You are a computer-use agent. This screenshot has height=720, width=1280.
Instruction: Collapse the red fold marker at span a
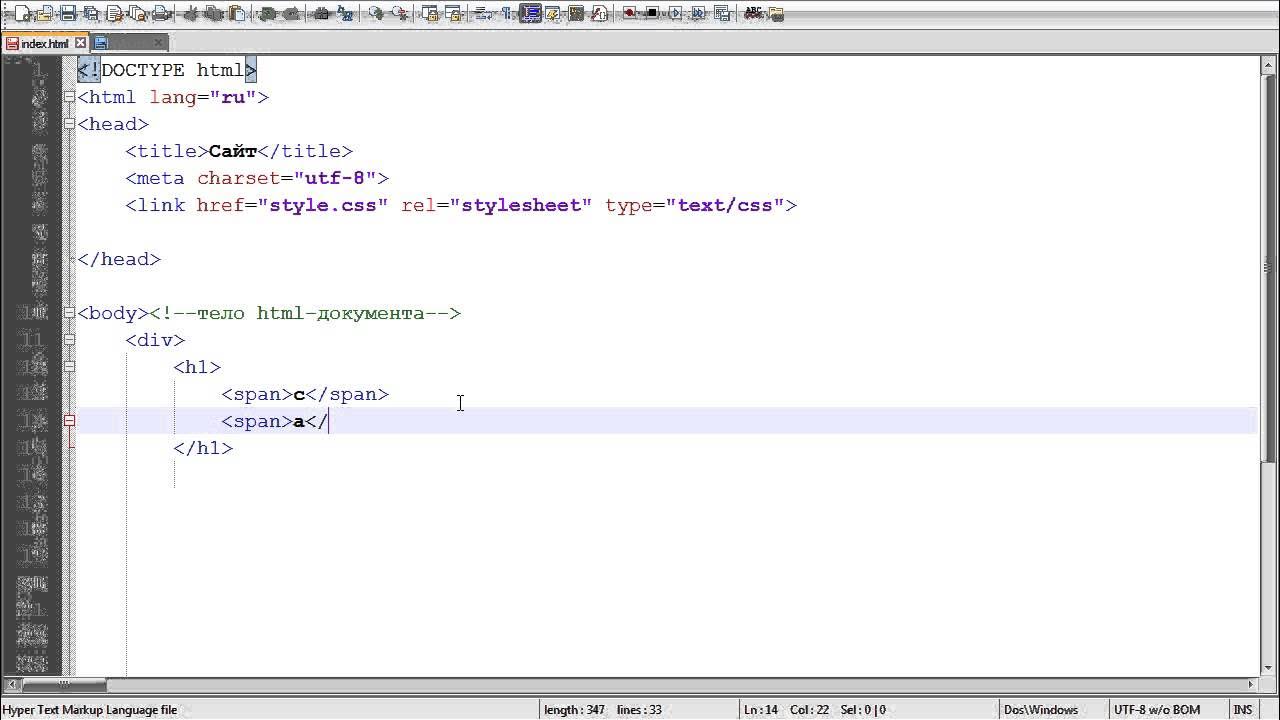click(69, 421)
